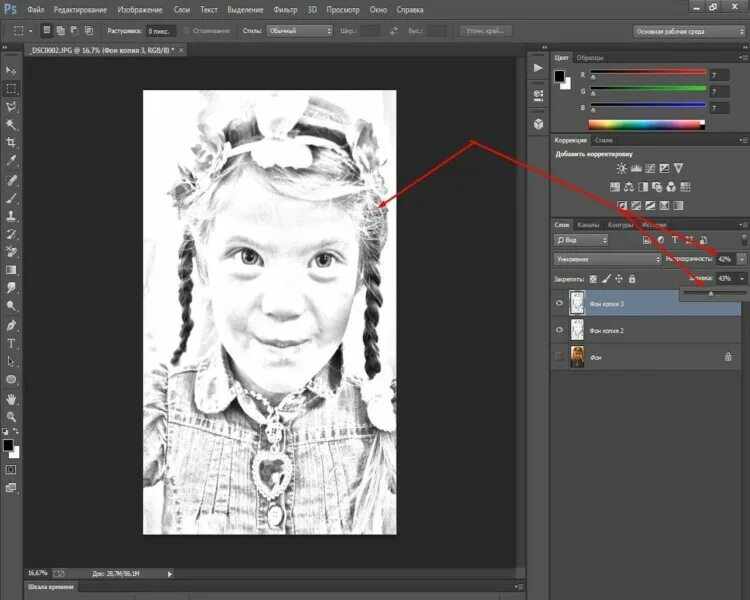Viewport: 750px width, 600px height.
Task: Select the Dodge tool
Action: 11,306
